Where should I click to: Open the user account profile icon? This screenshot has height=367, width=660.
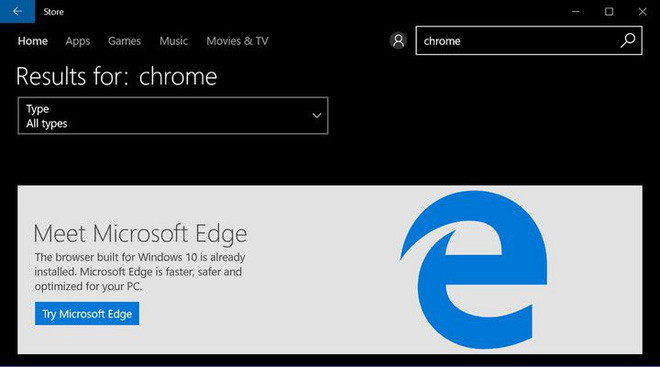coord(398,41)
